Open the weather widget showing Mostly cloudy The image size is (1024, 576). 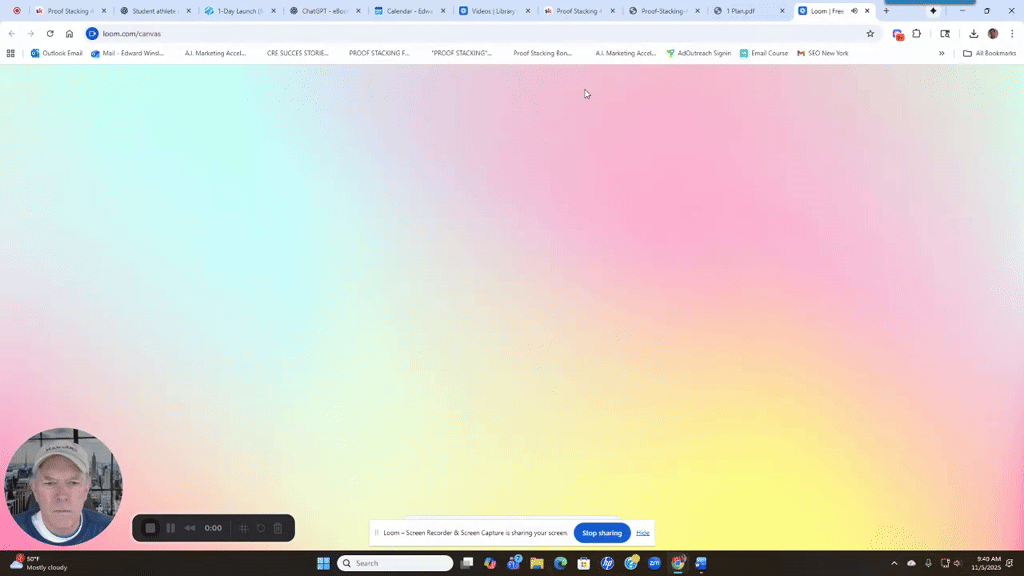(x=39, y=563)
